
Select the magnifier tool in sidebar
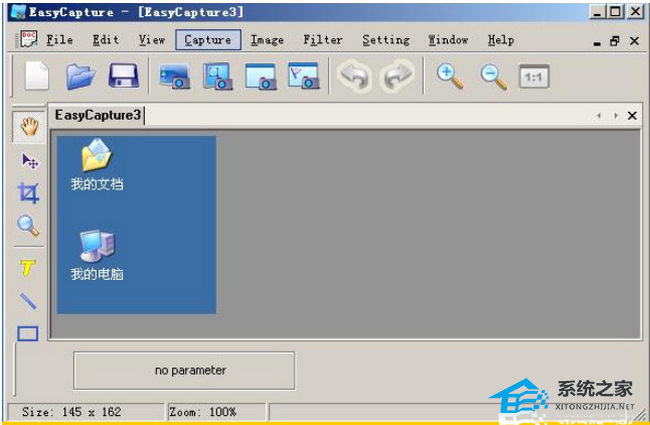click(x=28, y=226)
